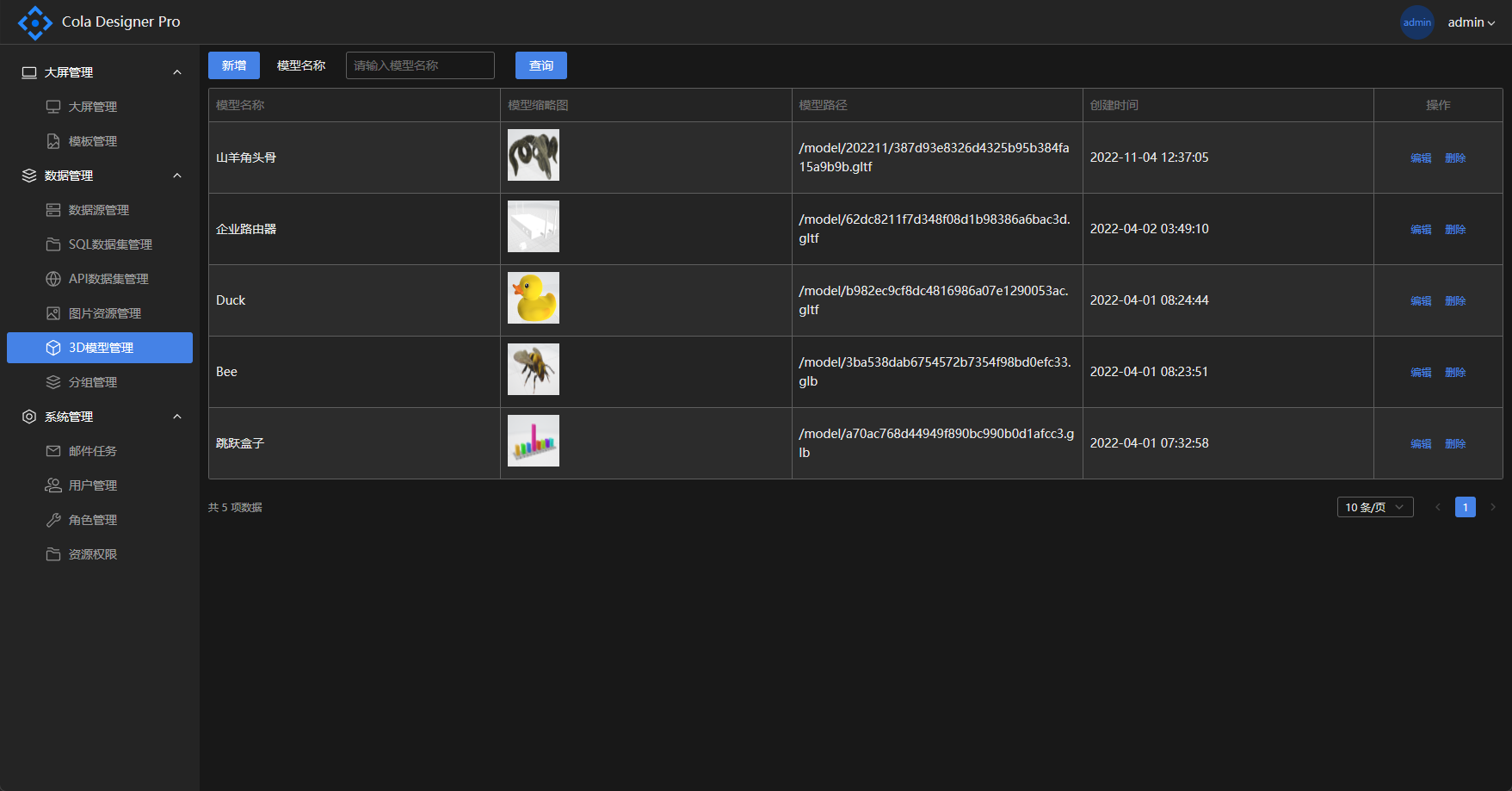Click the 邮件任务 envelope icon
Viewport: 1512px width, 791px height.
click(x=53, y=451)
